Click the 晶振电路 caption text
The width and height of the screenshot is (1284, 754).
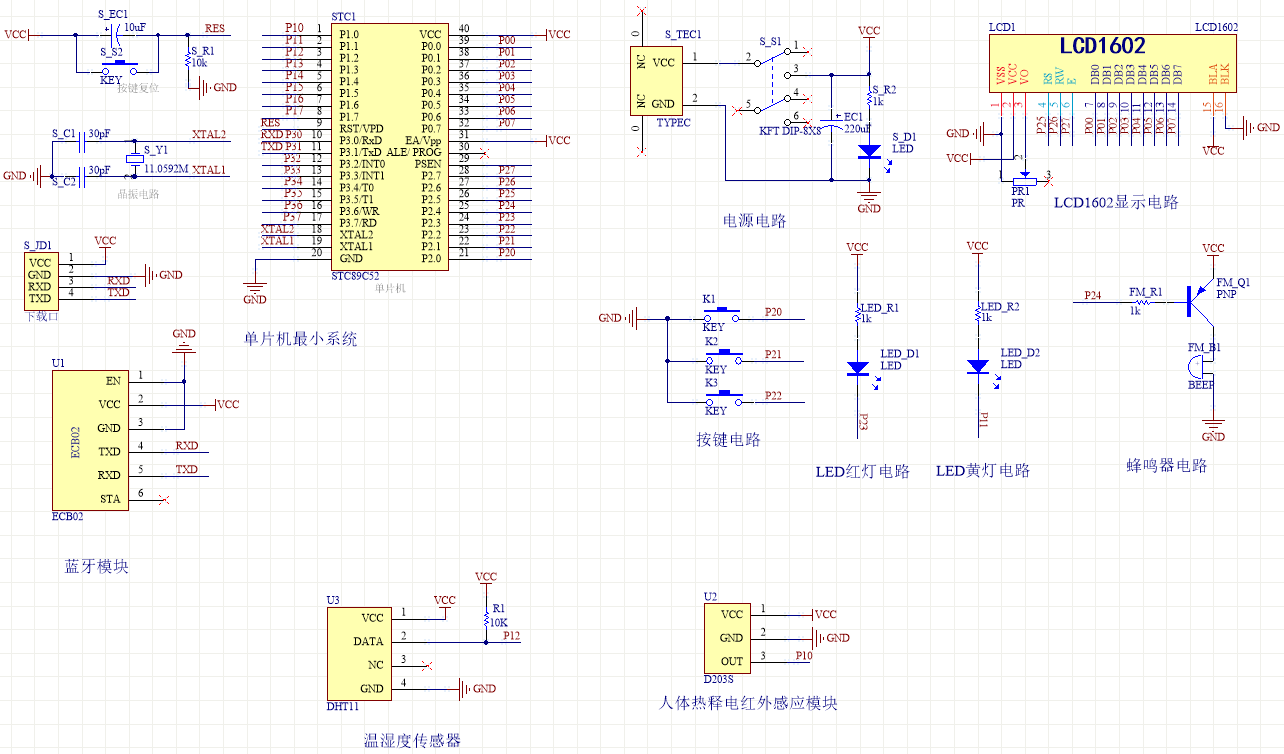click(x=138, y=194)
